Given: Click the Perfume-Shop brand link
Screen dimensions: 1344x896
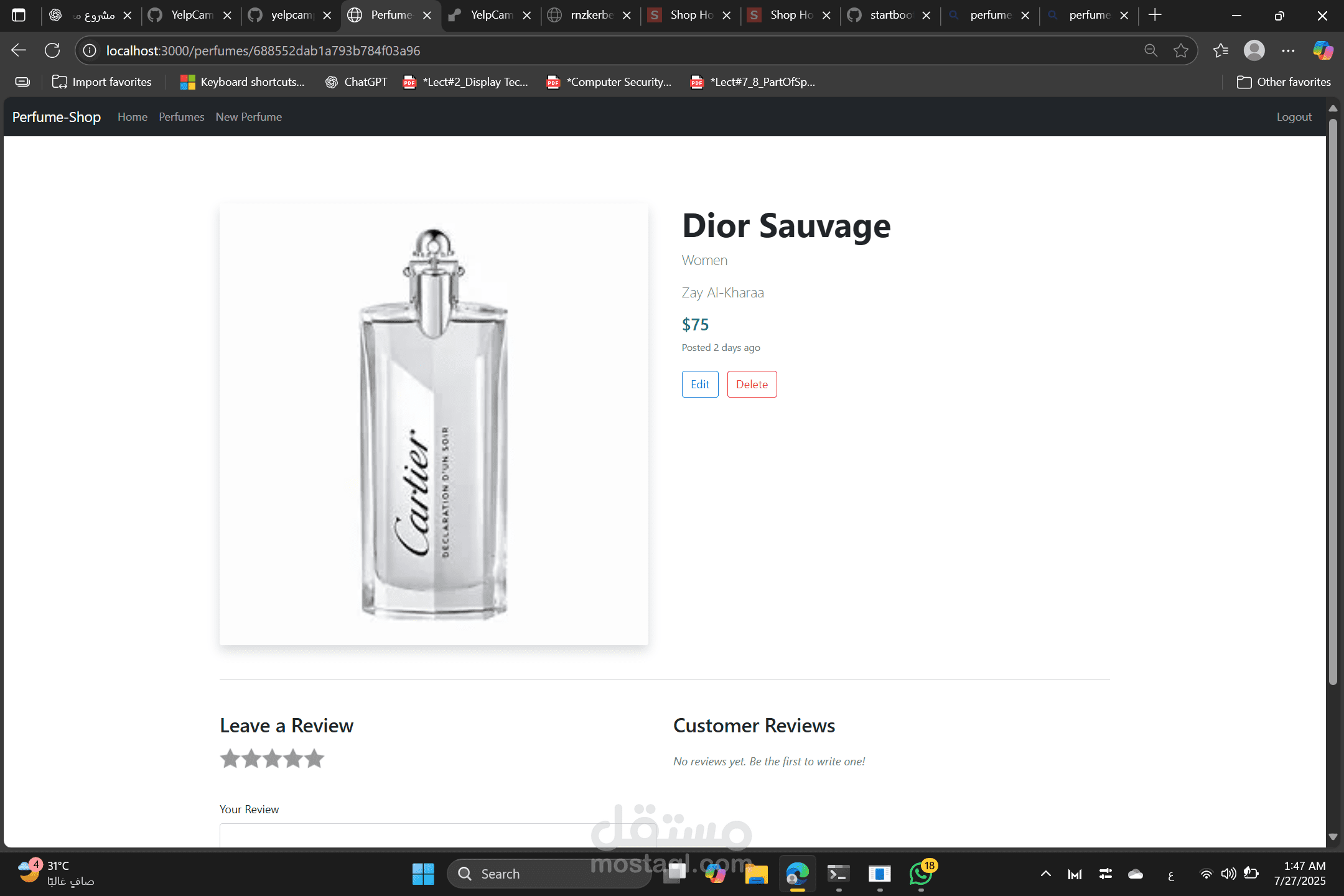Looking at the screenshot, I should click(57, 117).
